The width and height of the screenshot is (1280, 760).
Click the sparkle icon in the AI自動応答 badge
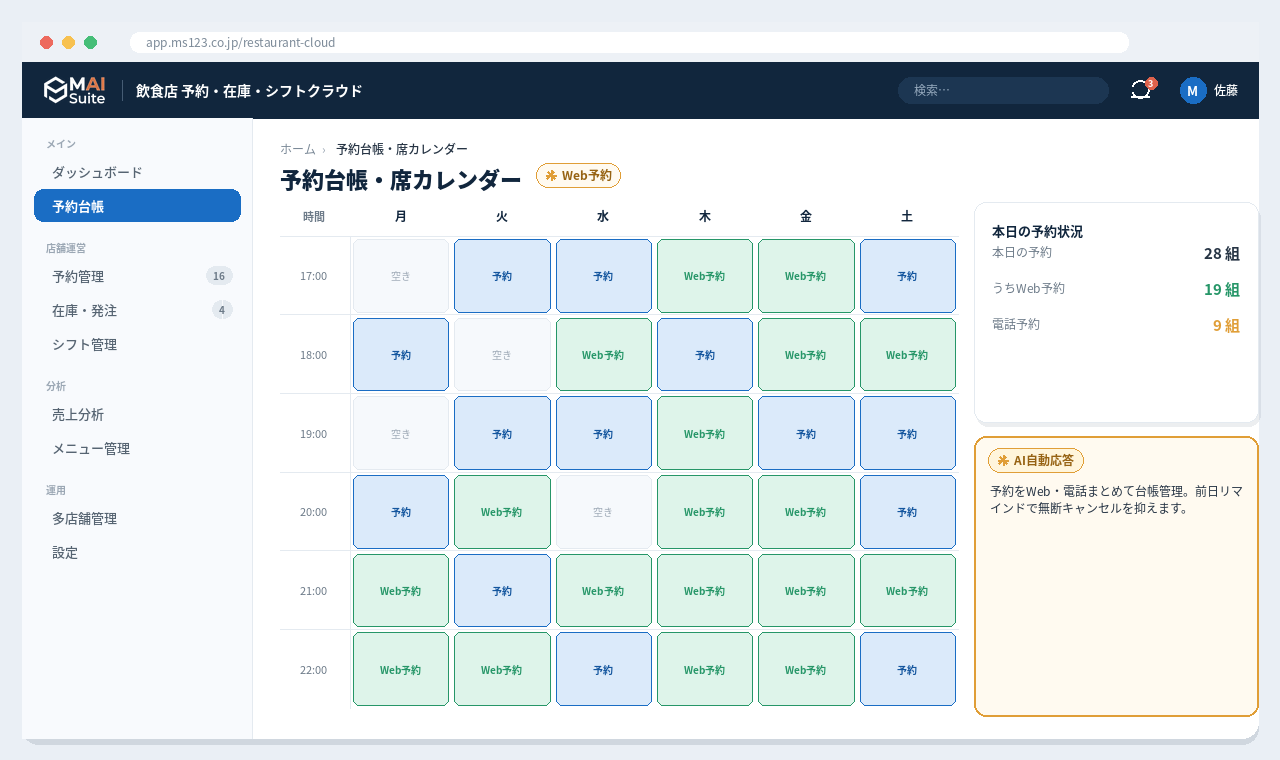tap(1003, 460)
